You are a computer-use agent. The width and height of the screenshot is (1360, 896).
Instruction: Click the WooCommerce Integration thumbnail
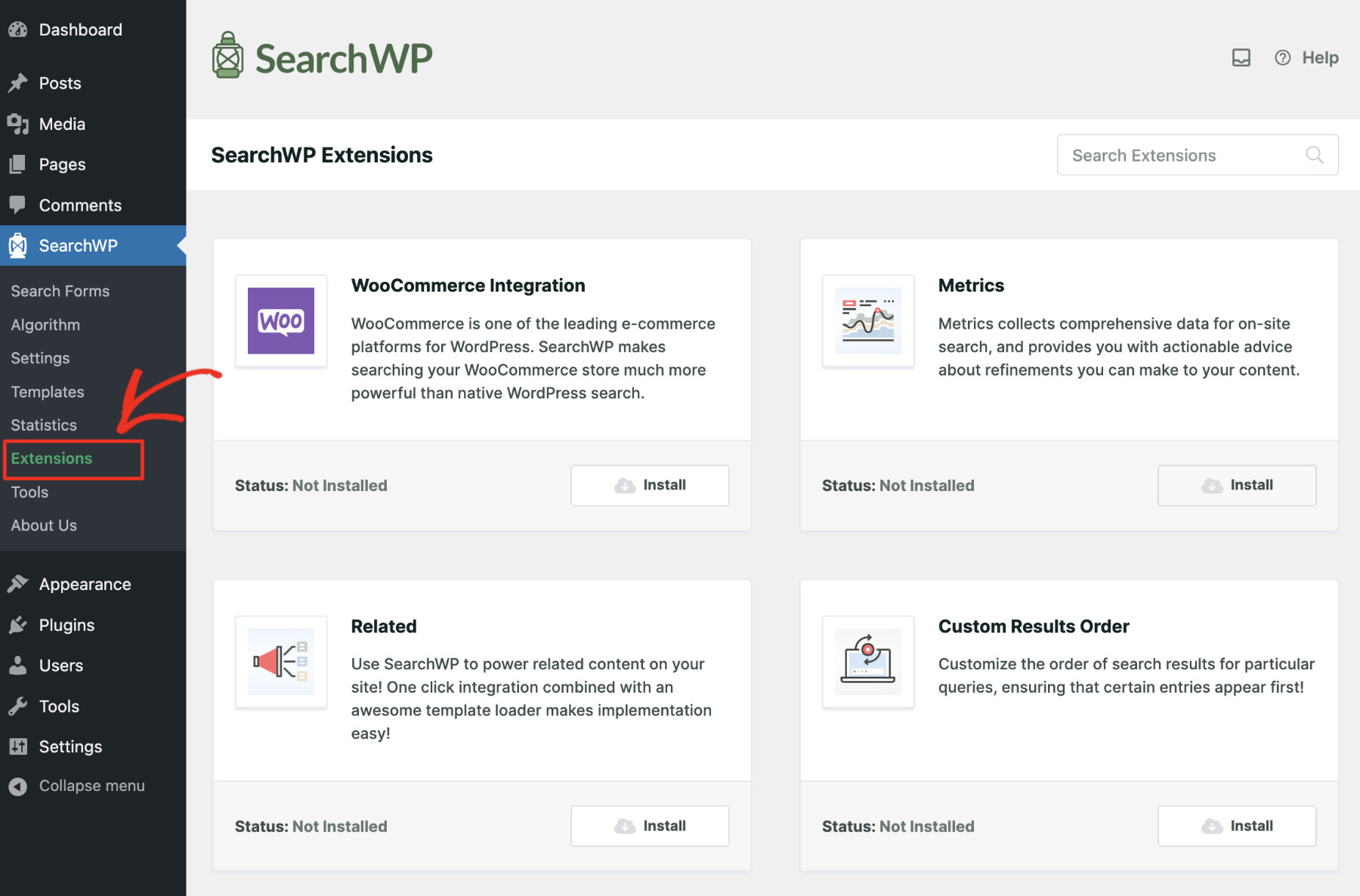click(x=281, y=320)
